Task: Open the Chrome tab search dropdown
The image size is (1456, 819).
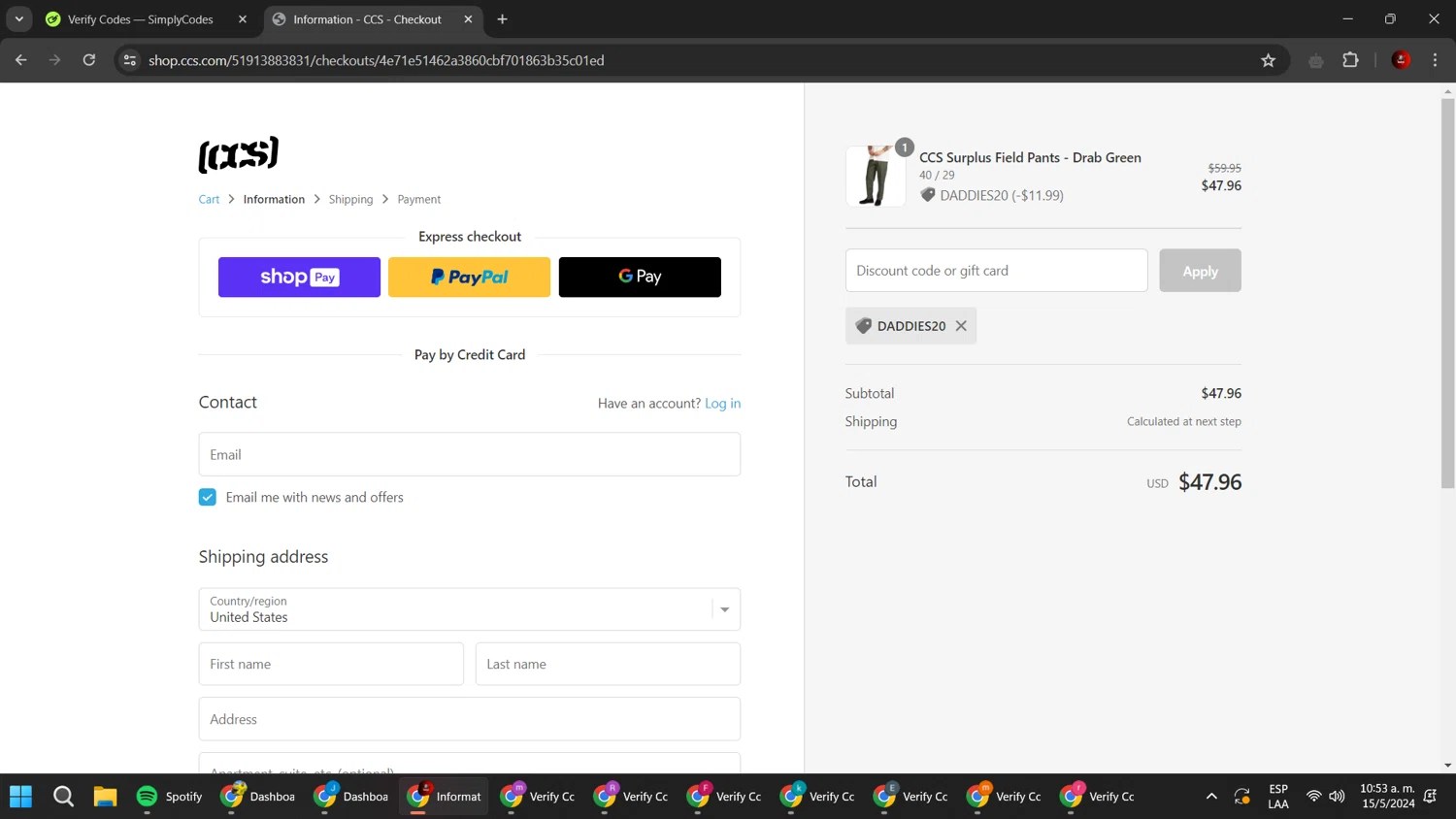Action: (19, 19)
